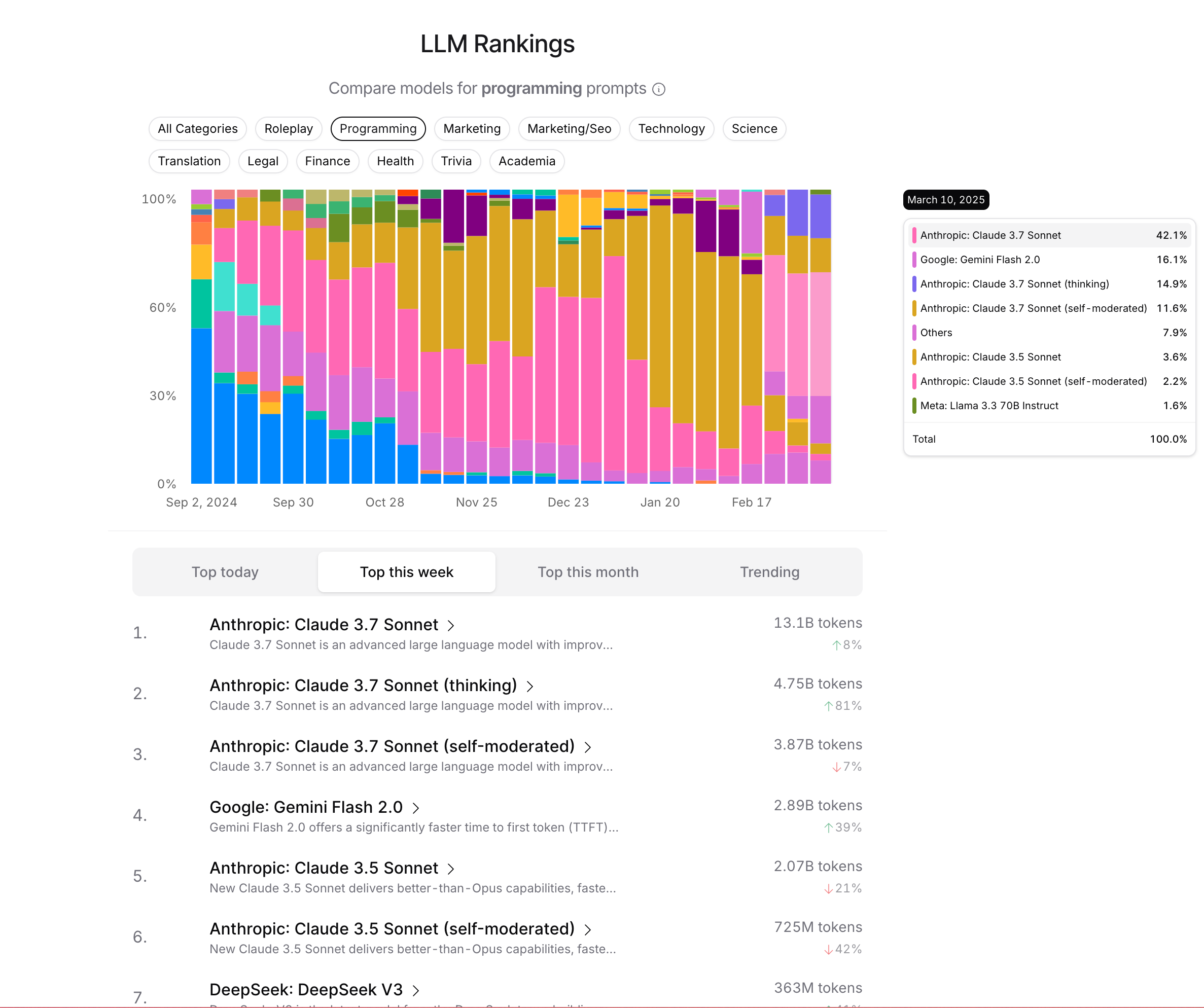1204x1008 pixels.
Task: Switch to the Top today tab
Action: click(x=225, y=572)
